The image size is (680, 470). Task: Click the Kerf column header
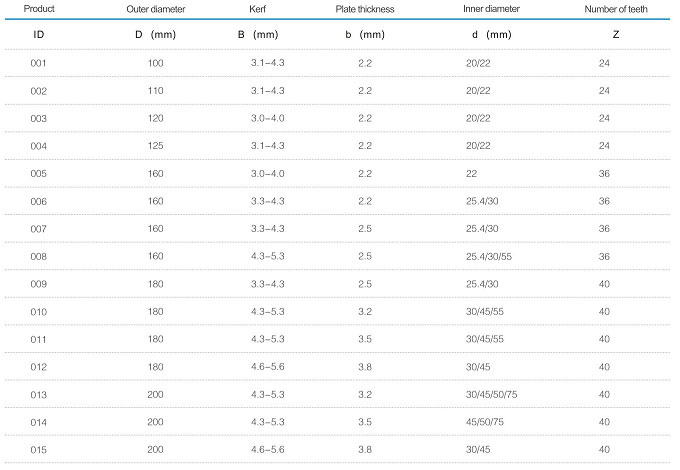pyautogui.click(x=257, y=9)
